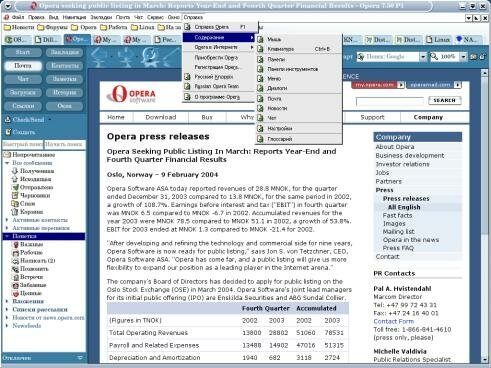Screen dimensions: 491x368
Task: Select the Полученные inbox icon
Action: pos(15,171)
